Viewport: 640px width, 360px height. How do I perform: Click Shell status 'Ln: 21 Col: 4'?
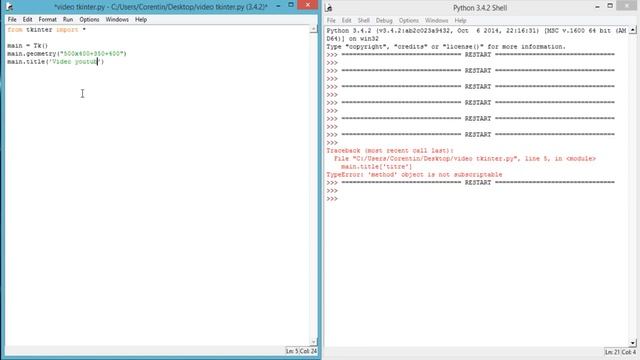pos(620,352)
